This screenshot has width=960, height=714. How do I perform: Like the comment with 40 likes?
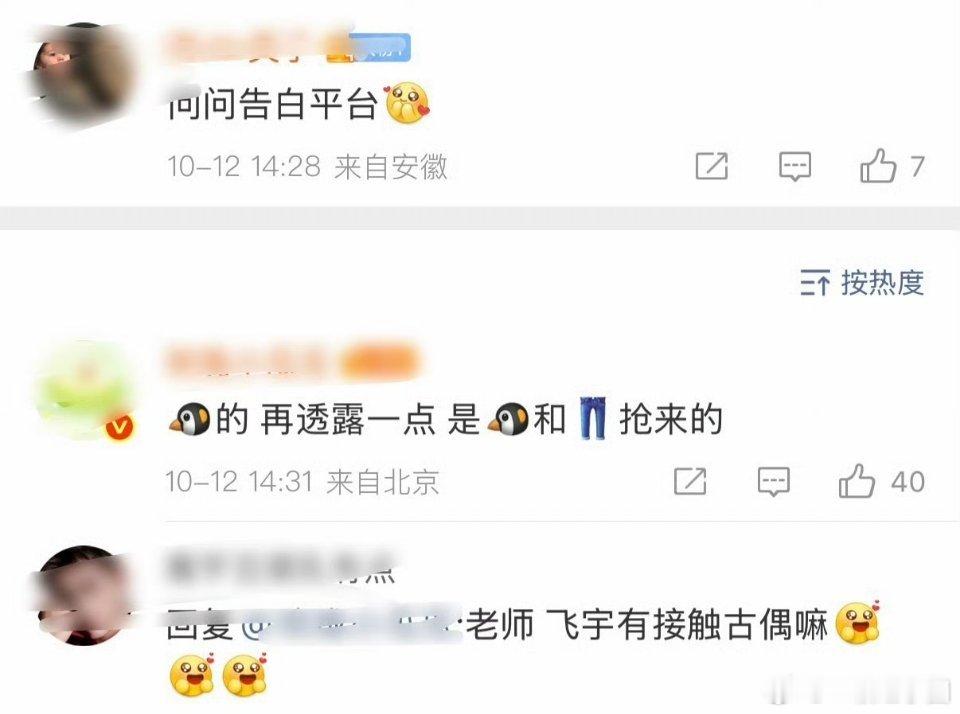pos(857,481)
